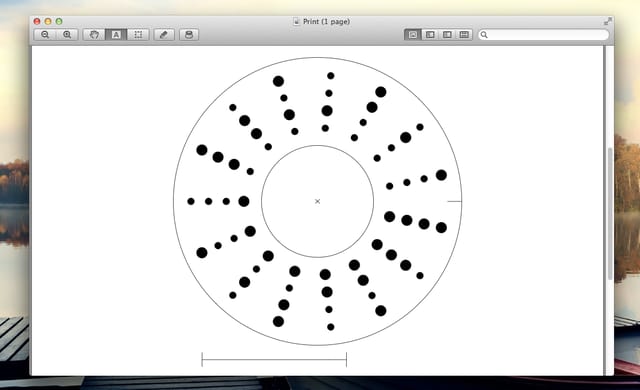The height and width of the screenshot is (390, 640).
Task: Enter full screen using corner arrows
Action: click(x=608, y=21)
